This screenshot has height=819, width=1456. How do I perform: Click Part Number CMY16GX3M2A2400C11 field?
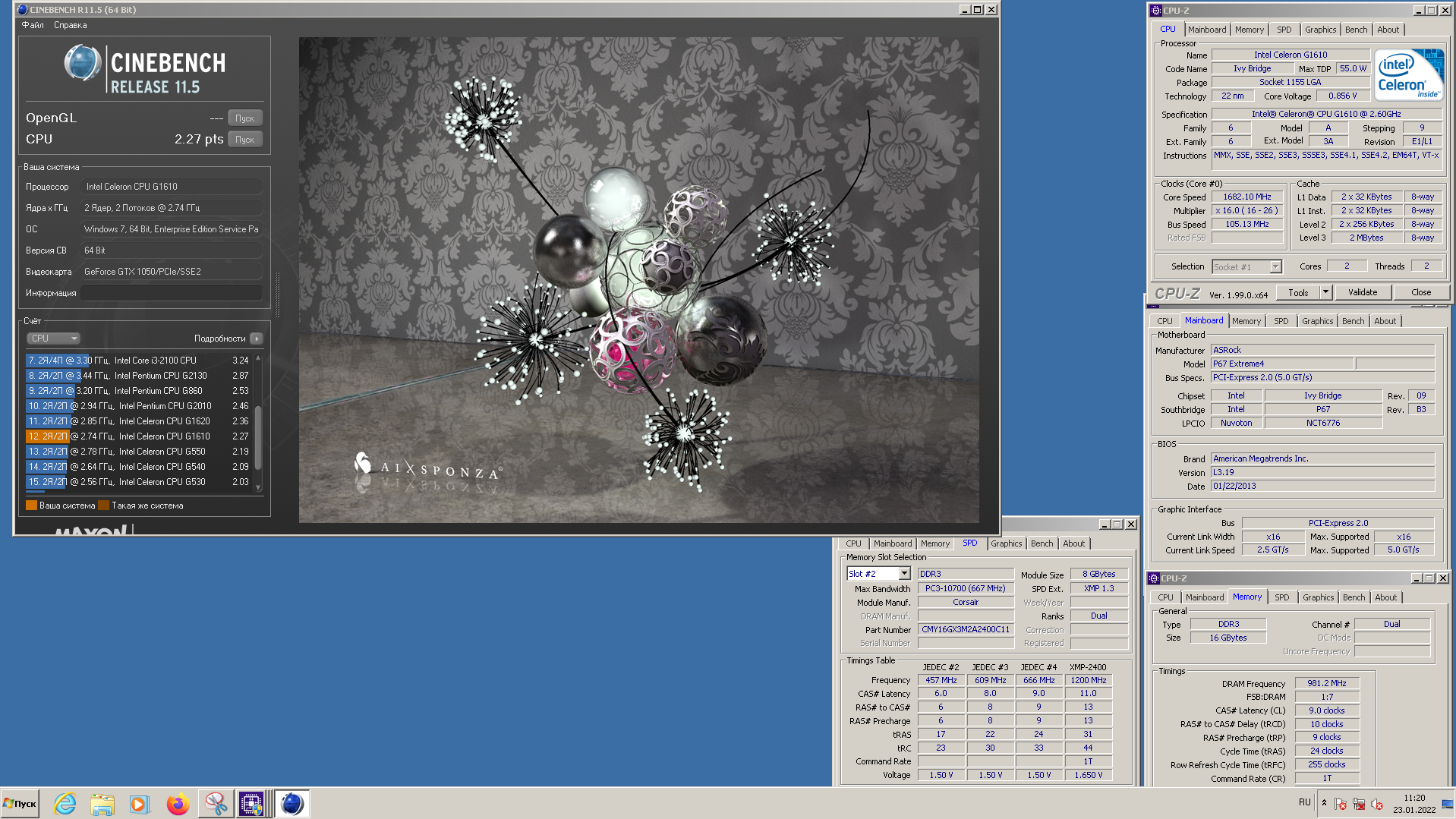(x=966, y=630)
